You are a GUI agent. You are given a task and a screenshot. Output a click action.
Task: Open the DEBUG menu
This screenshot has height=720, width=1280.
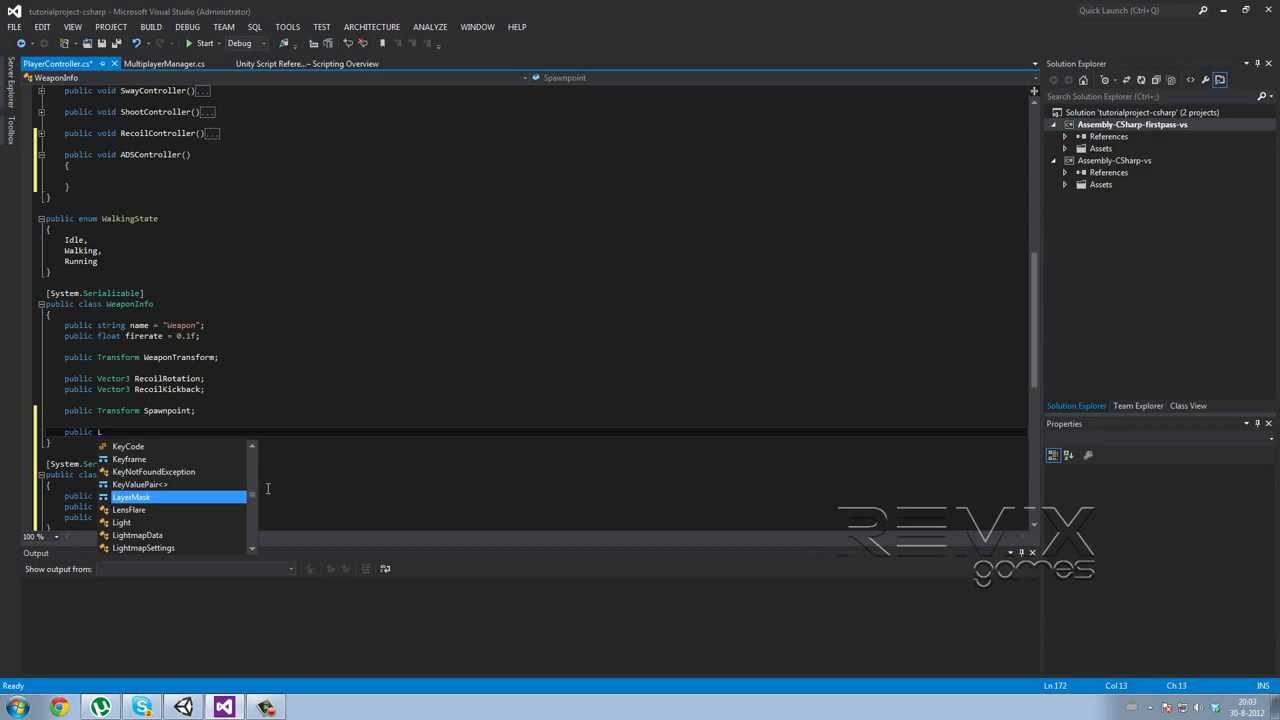click(187, 27)
